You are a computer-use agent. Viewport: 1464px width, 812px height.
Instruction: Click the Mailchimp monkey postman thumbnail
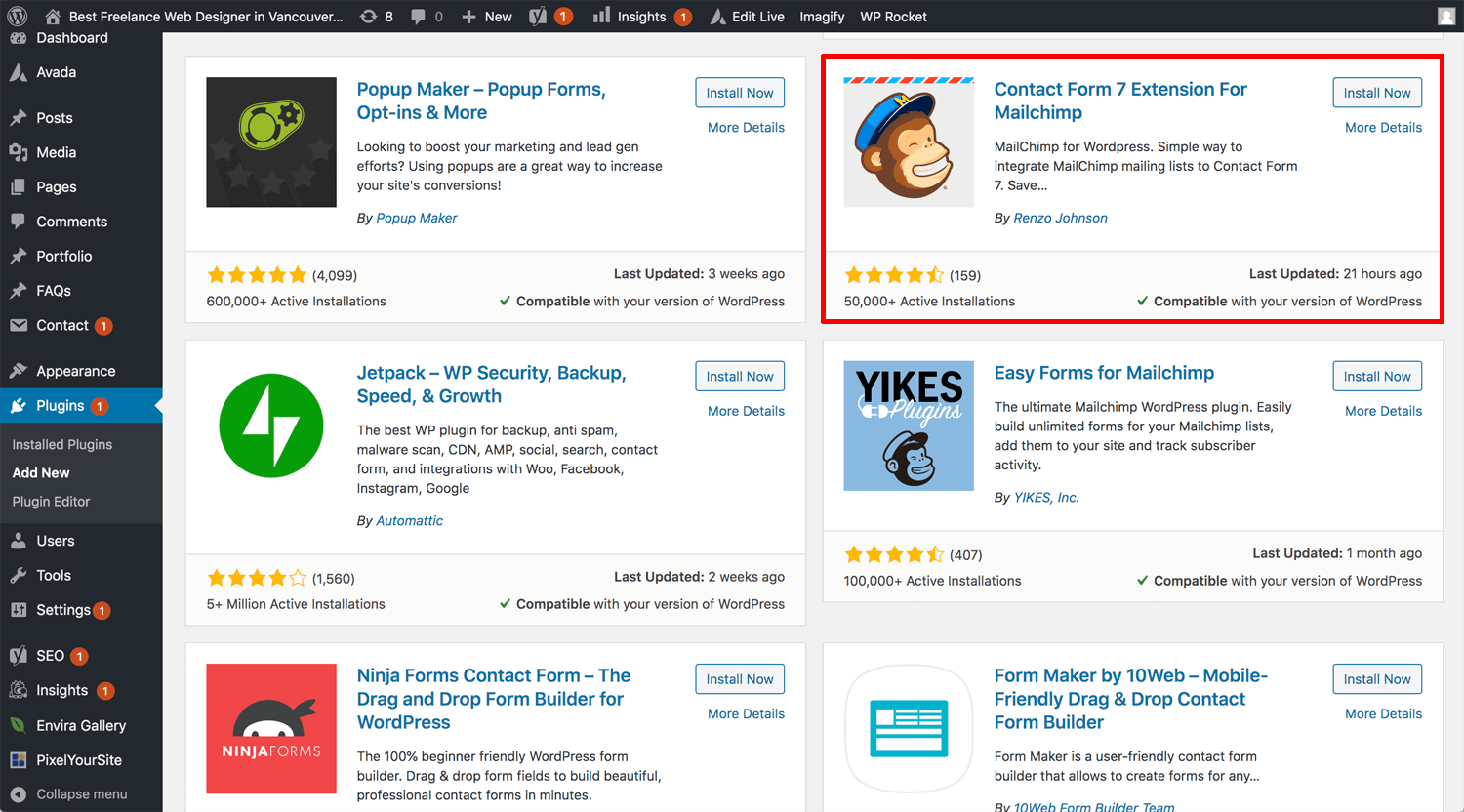909,142
